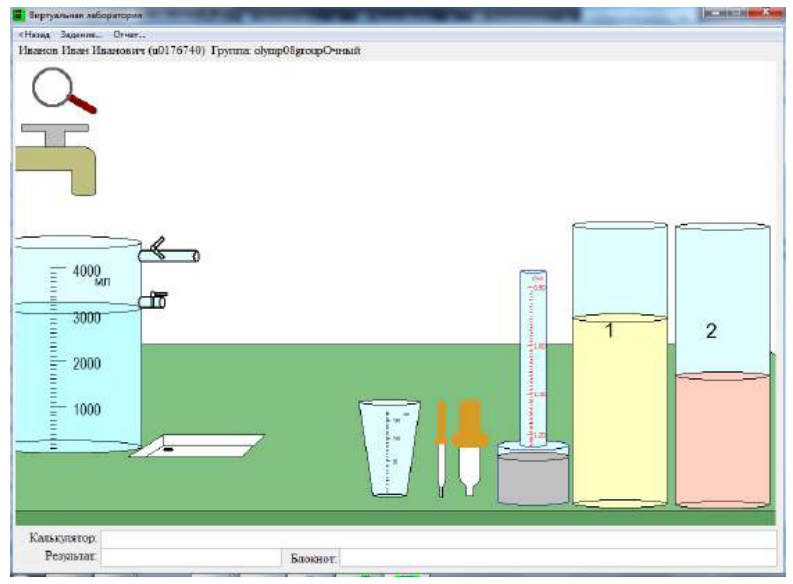Open the "Отчет..." menu
Screen dimensions: 793x584
click(129, 35)
